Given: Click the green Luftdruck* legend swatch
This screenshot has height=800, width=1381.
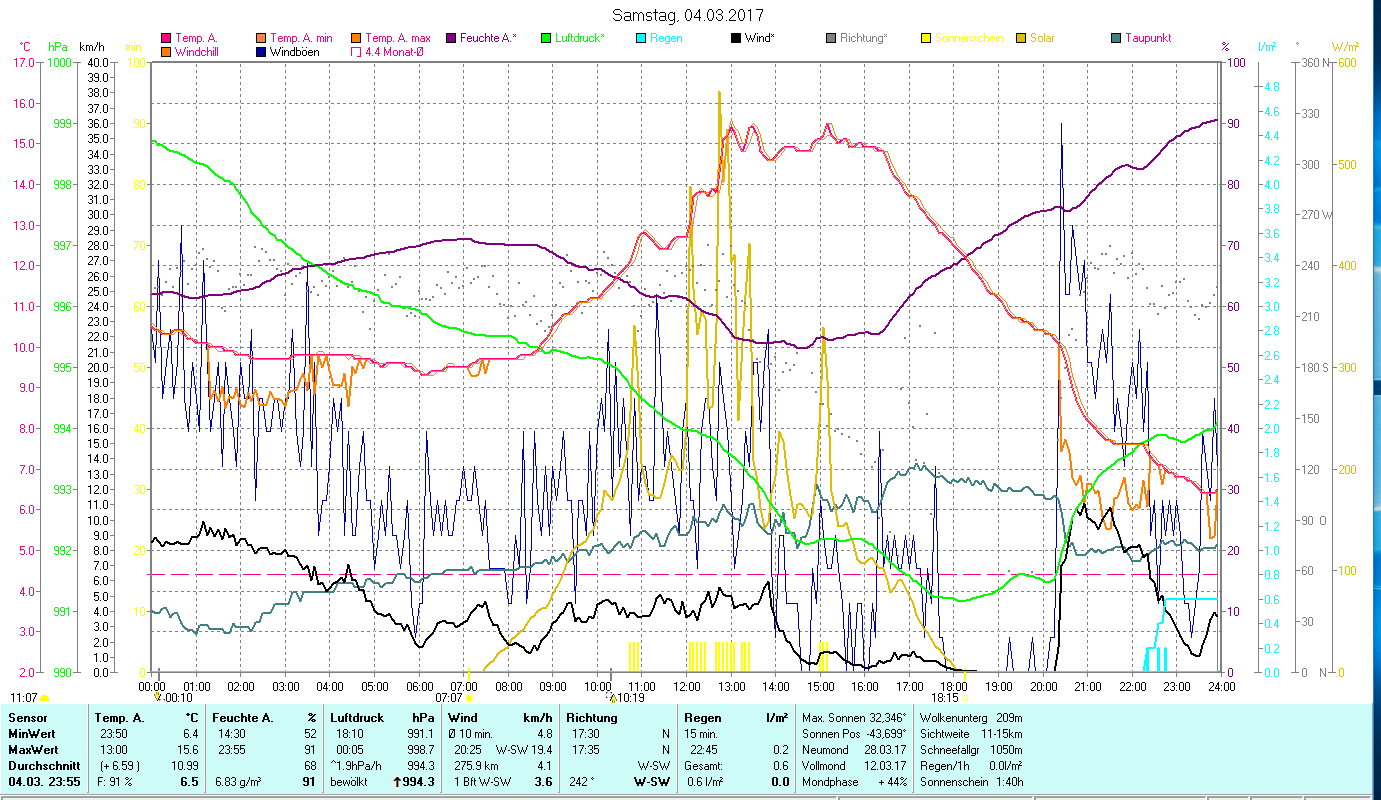Looking at the screenshot, I should 545,38.
